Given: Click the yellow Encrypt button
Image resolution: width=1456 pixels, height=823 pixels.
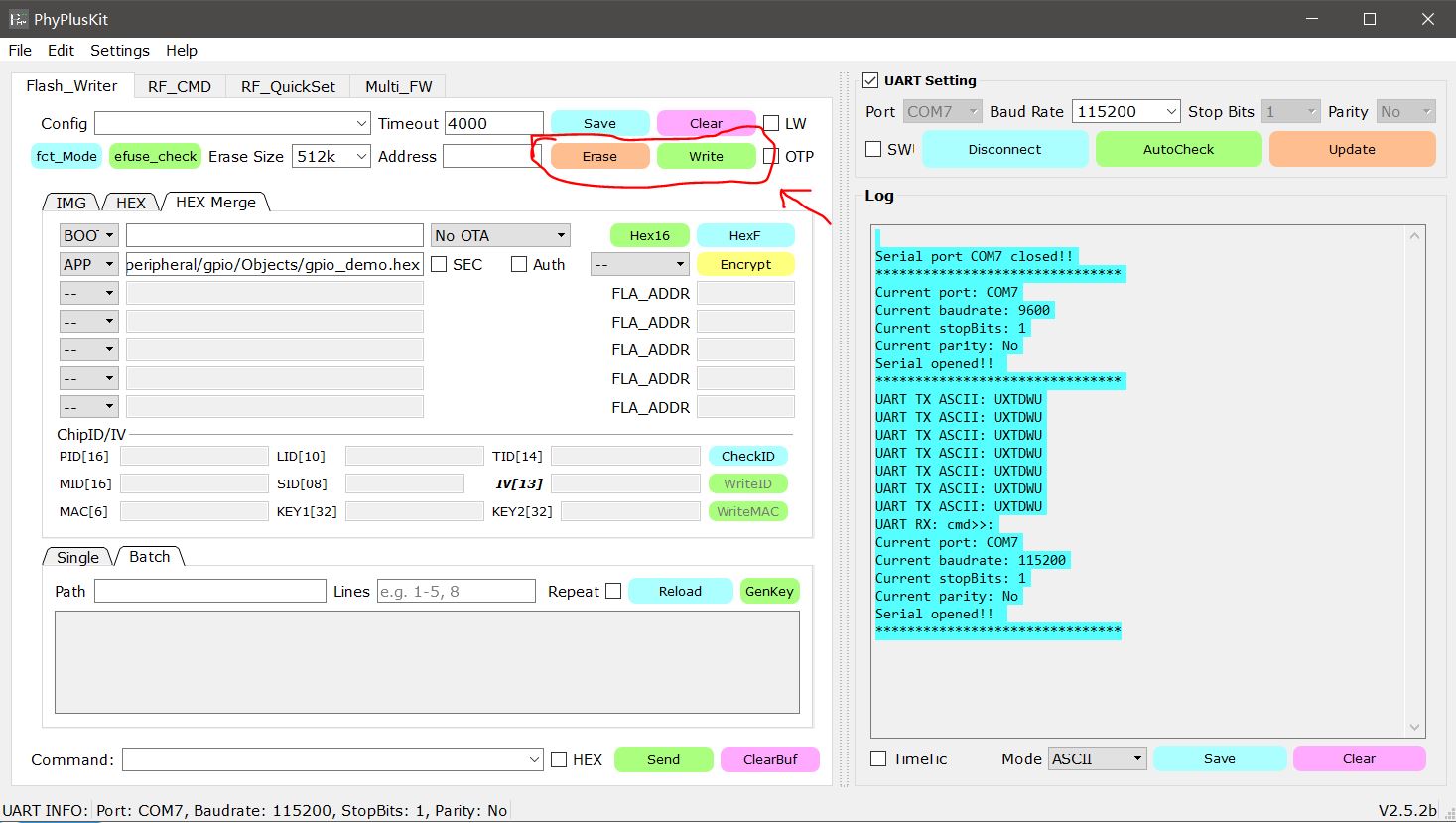Looking at the screenshot, I should pos(745,264).
